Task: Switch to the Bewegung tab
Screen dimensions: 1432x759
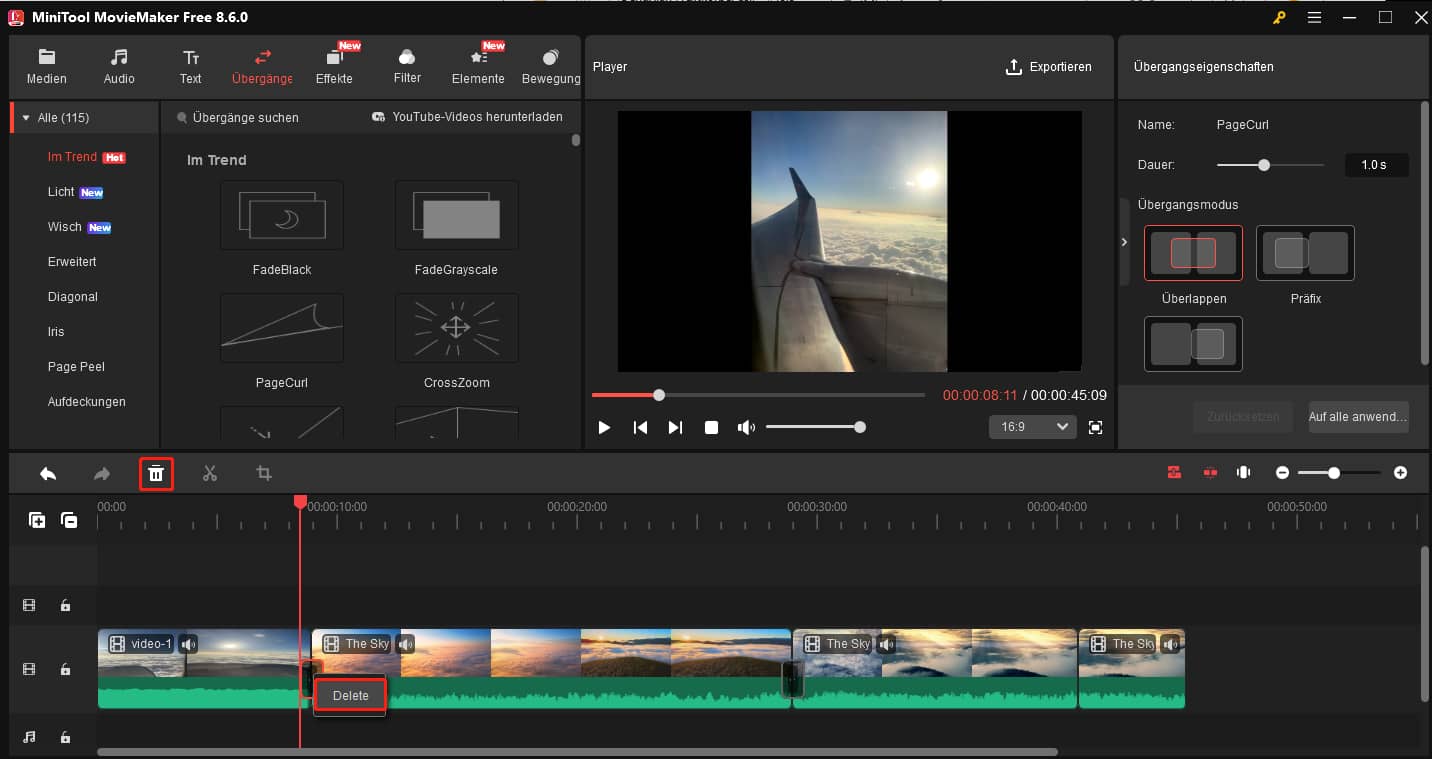Action: coord(550,65)
